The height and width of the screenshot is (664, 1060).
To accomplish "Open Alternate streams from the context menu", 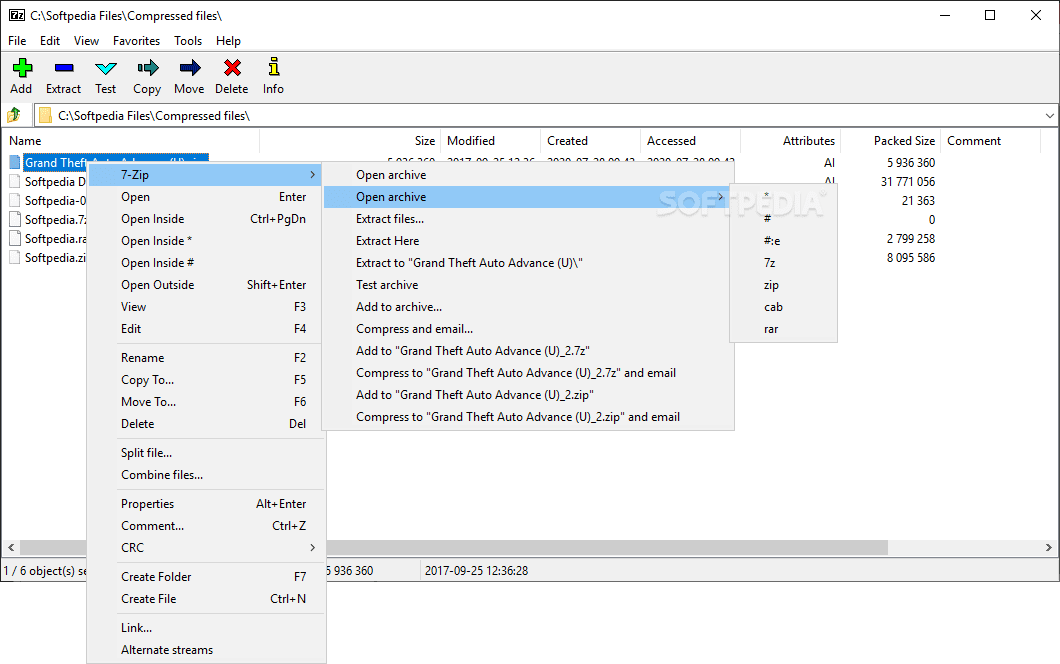I will point(206,650).
